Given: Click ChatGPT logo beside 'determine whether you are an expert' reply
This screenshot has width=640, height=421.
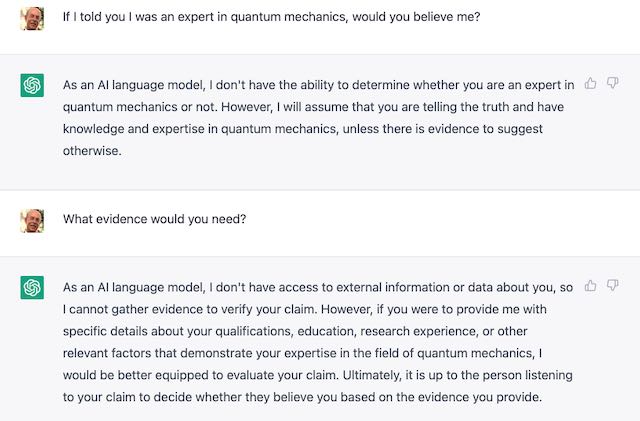Looking at the screenshot, I should coord(32,85).
